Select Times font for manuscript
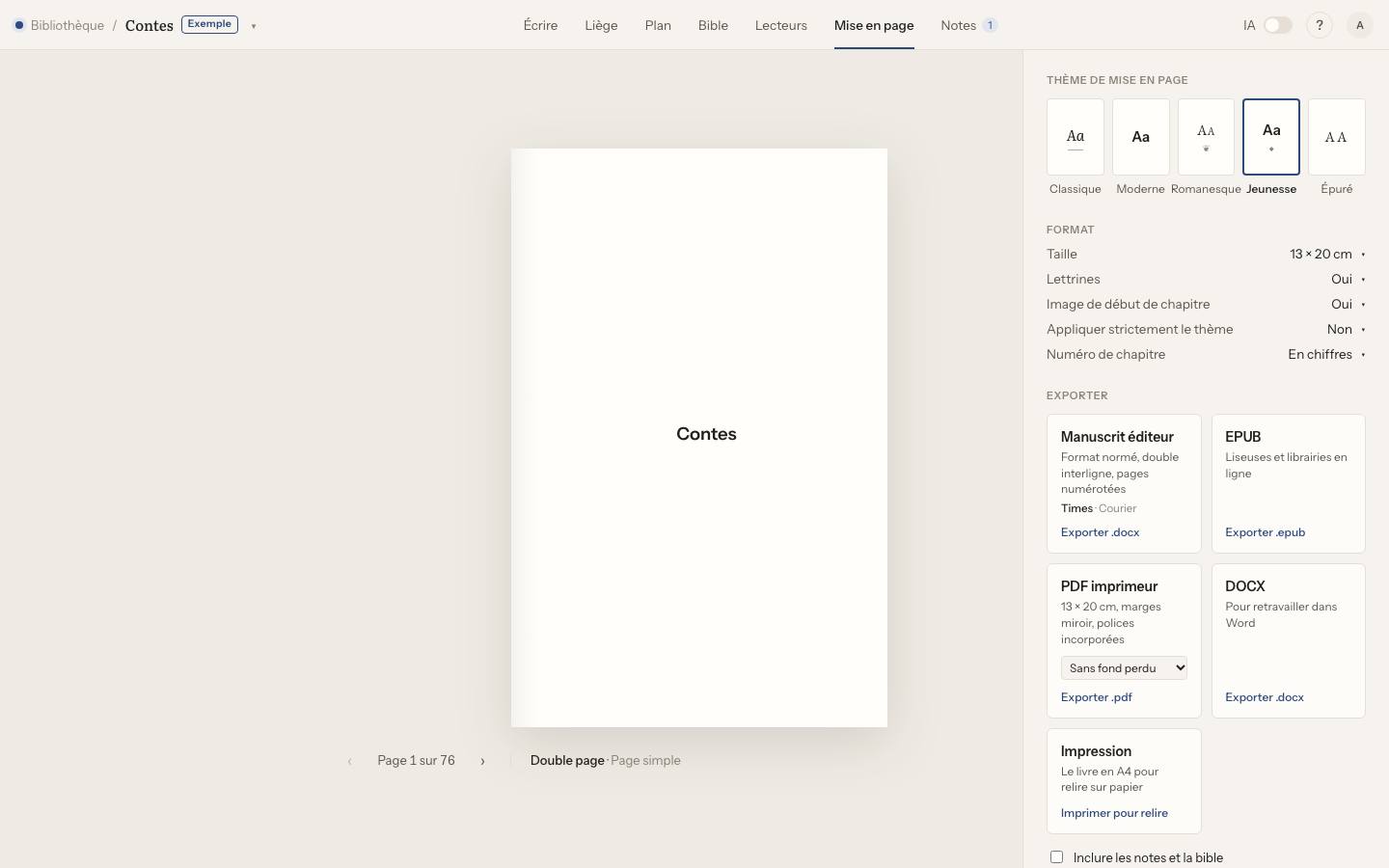The image size is (1389, 868). tap(1076, 508)
